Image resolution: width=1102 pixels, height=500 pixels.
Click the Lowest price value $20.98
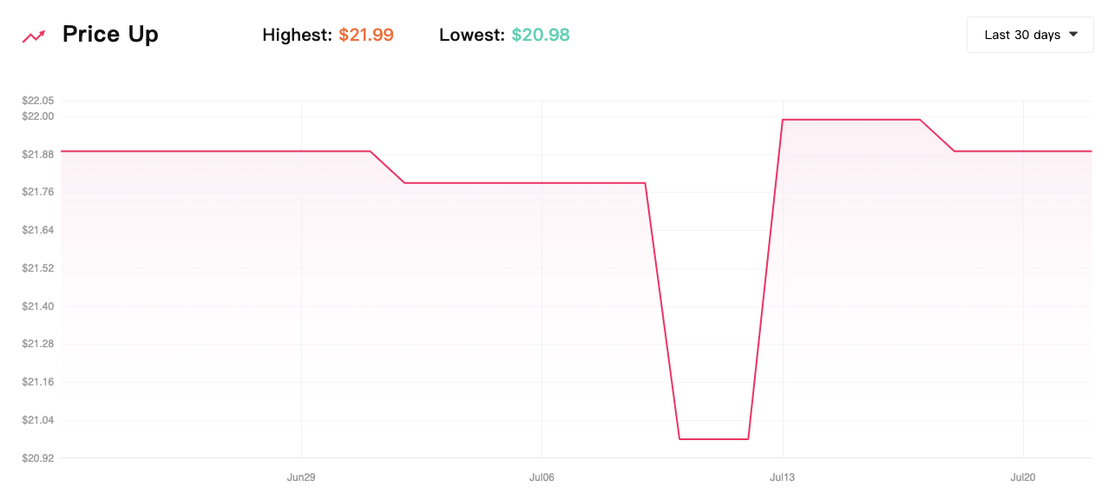[540, 35]
